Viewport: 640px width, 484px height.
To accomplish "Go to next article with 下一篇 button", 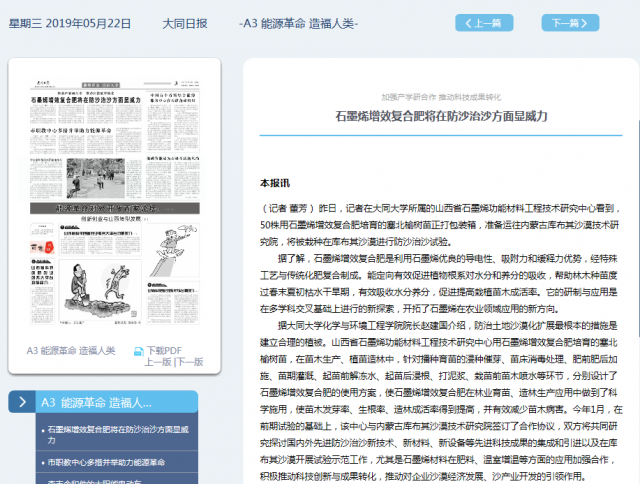I will pyautogui.click(x=570, y=23).
